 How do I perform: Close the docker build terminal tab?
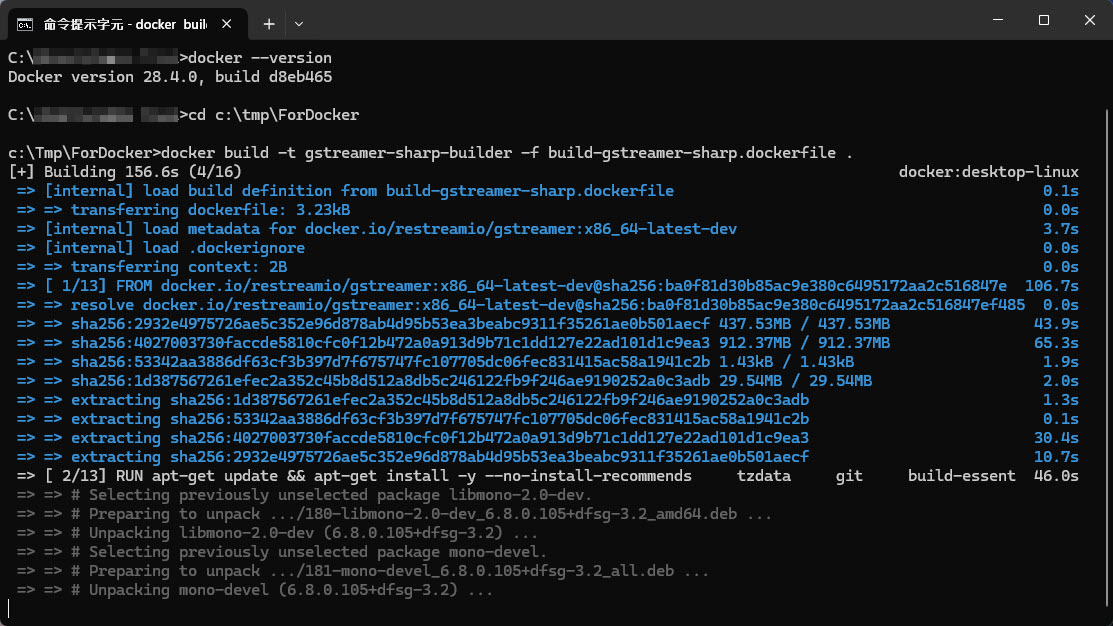228,22
